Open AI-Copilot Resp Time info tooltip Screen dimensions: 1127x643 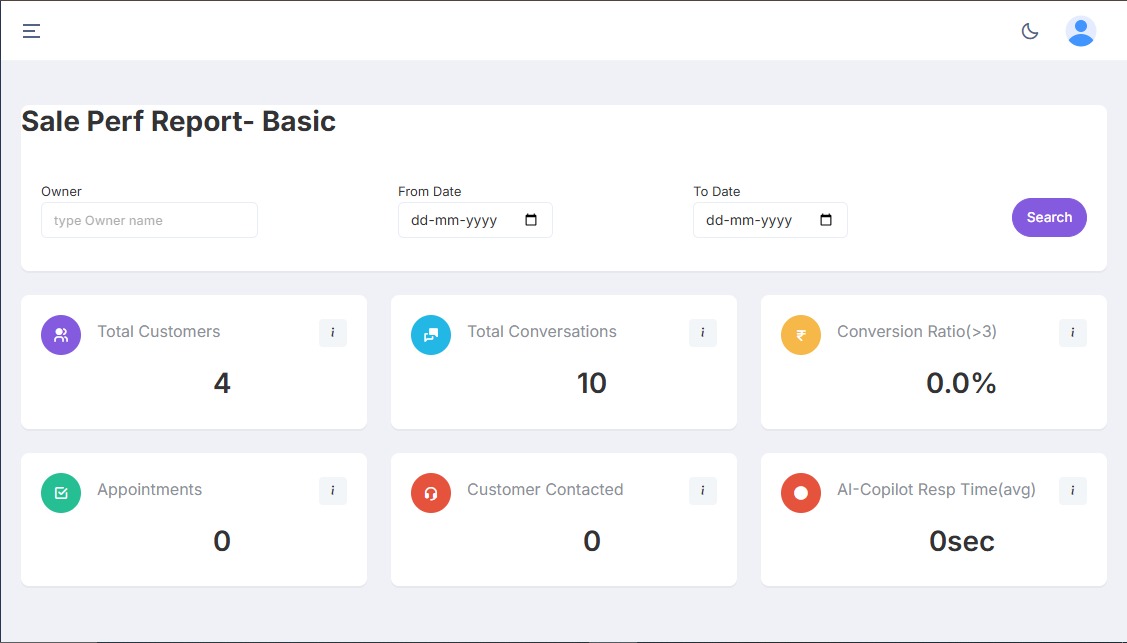click(1072, 491)
